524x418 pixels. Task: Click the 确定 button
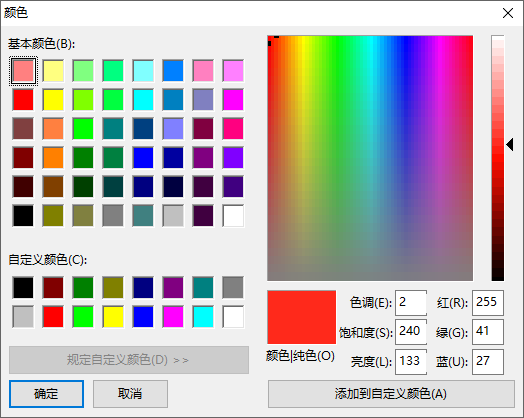click(46, 394)
